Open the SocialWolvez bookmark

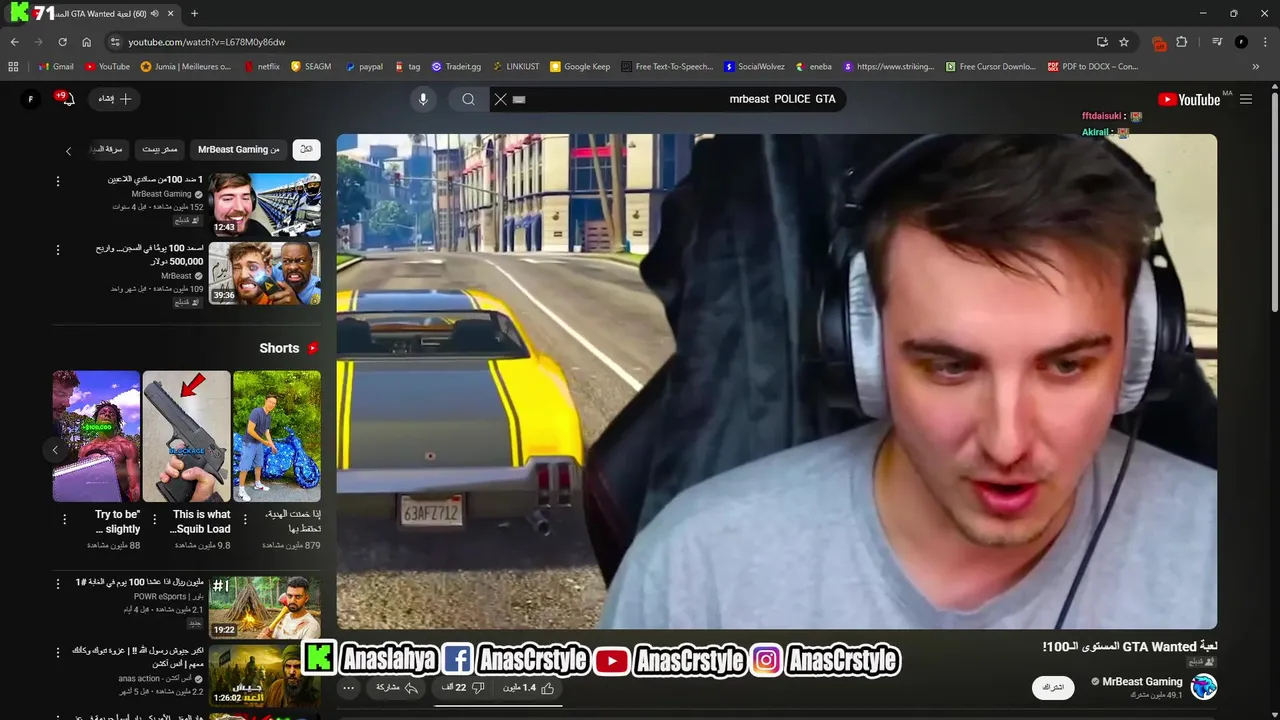click(x=754, y=67)
